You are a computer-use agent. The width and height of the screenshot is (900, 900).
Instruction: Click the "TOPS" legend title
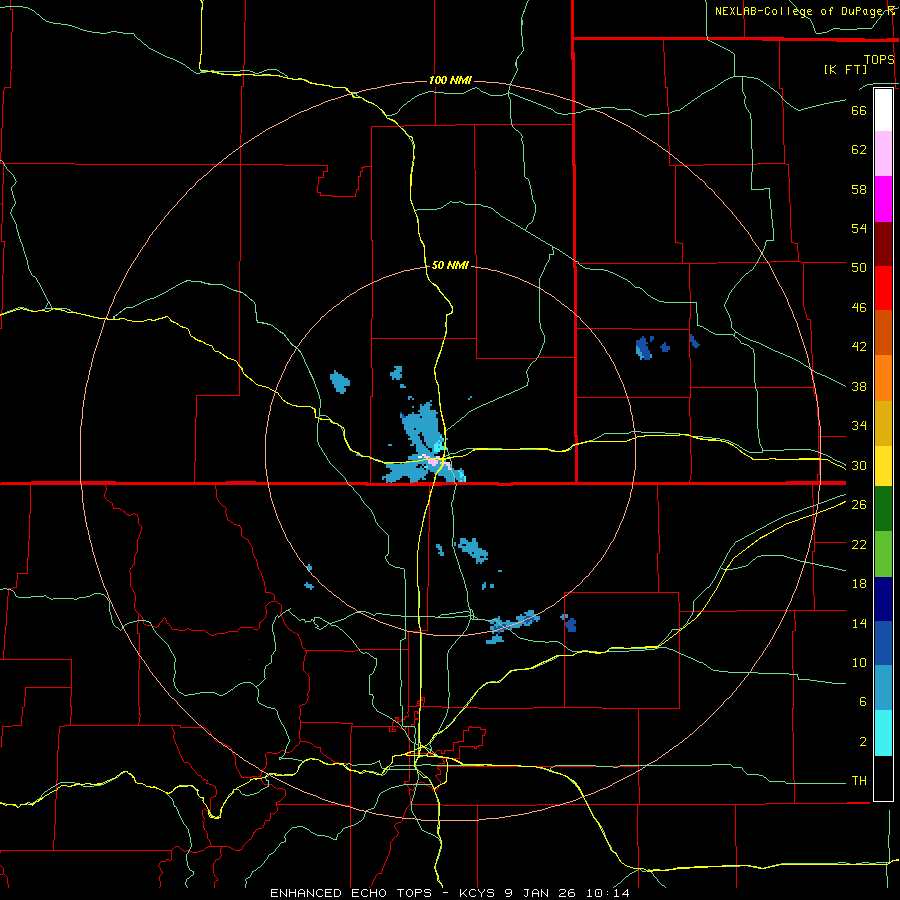pos(879,59)
